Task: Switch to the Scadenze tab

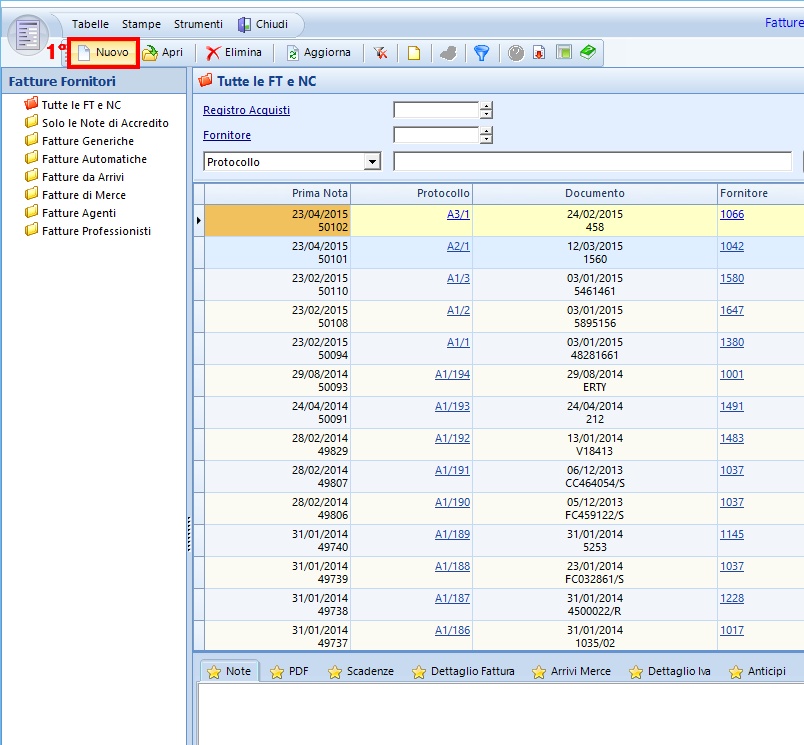Action: [360, 672]
